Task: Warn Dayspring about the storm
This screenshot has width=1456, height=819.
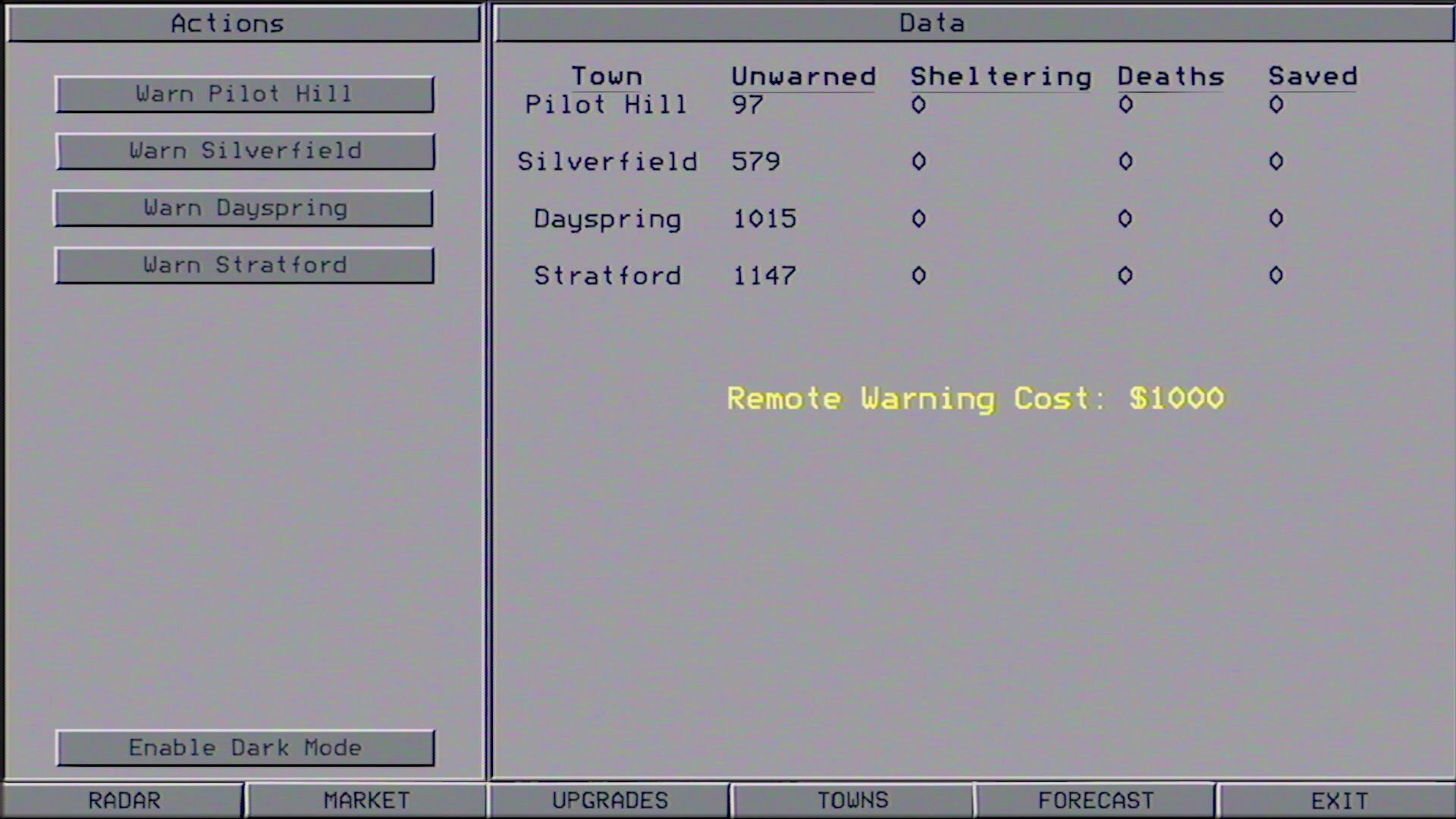Action: [244, 208]
